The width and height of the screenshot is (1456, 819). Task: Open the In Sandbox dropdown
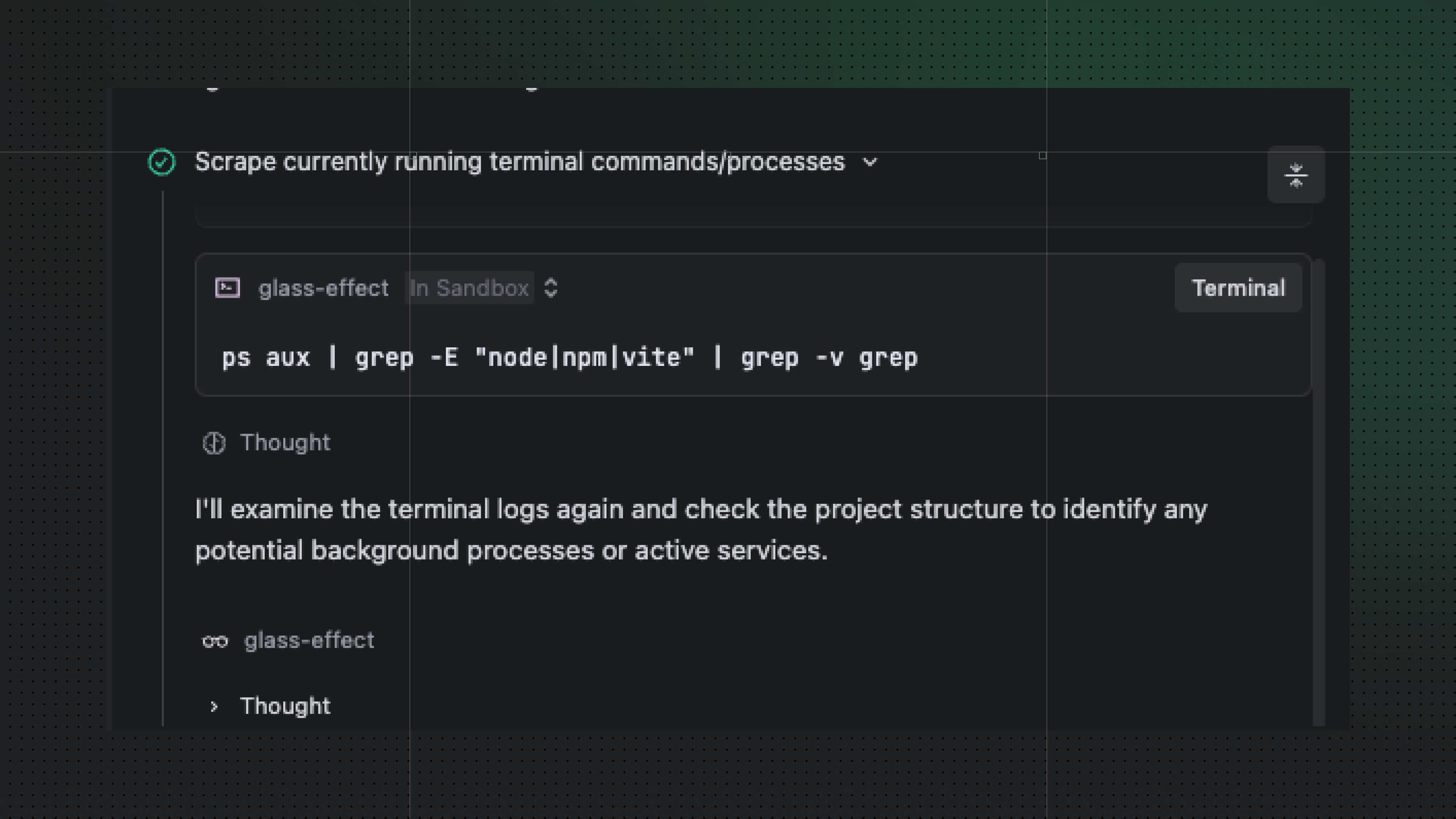tap(469, 288)
